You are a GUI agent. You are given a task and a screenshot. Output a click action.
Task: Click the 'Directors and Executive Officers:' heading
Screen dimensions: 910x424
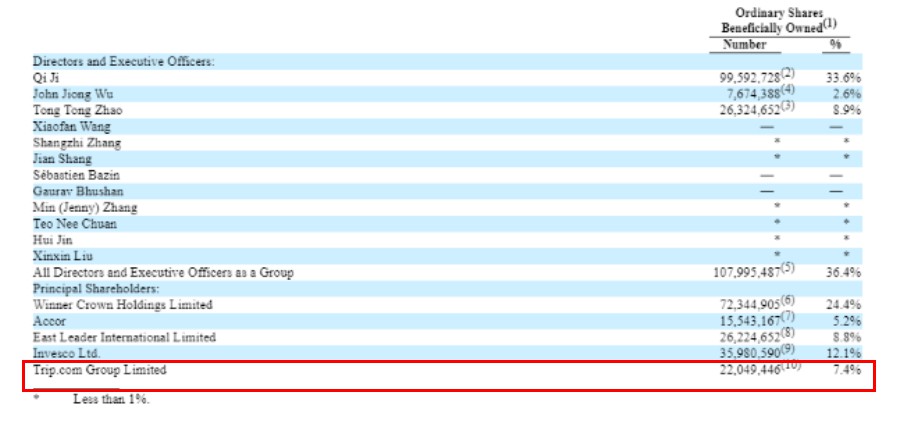coord(124,61)
